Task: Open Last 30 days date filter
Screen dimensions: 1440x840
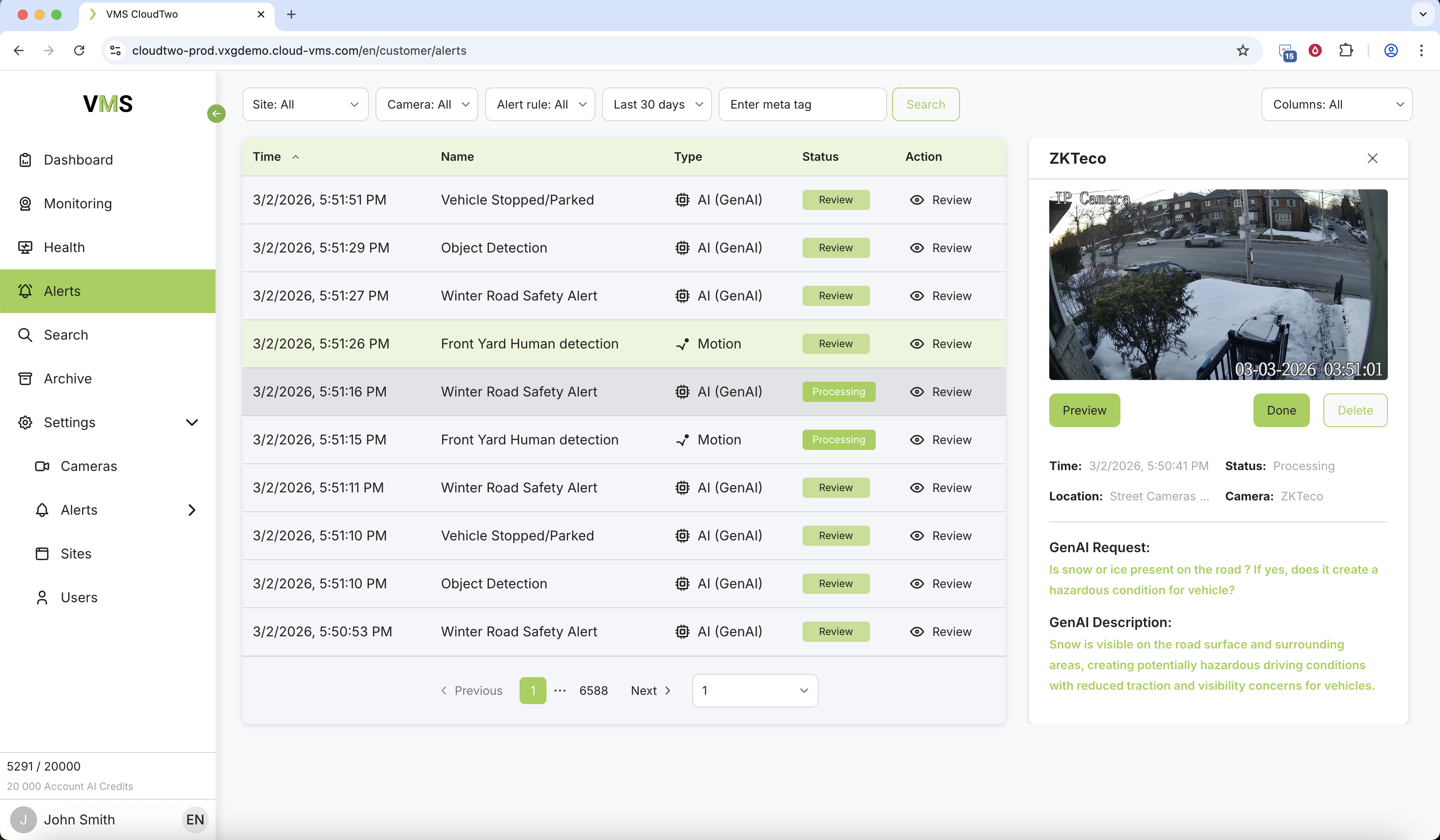Action: click(656, 104)
